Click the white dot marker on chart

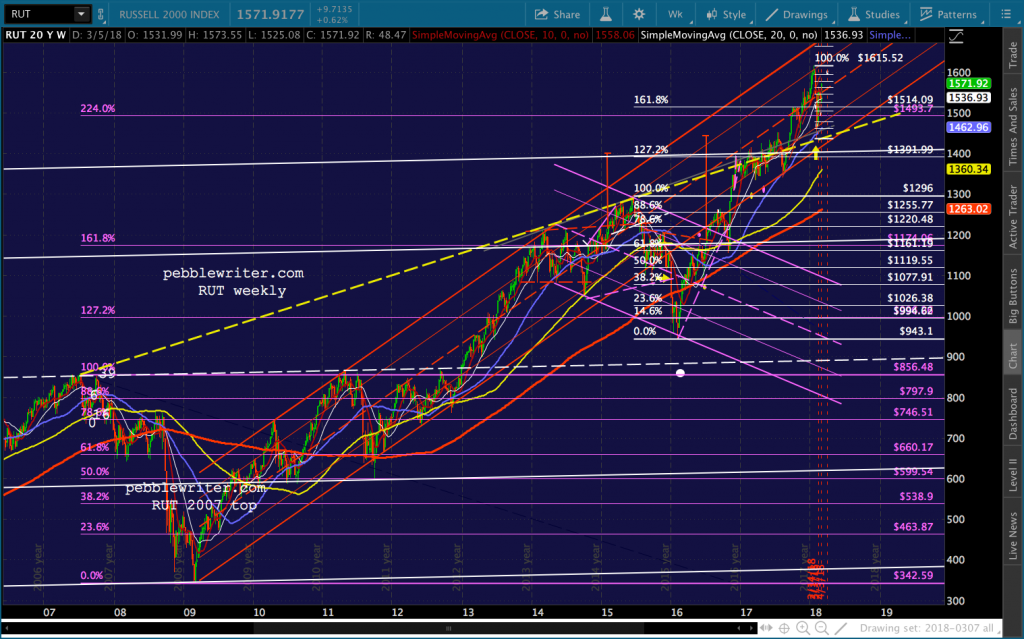[x=680, y=373]
